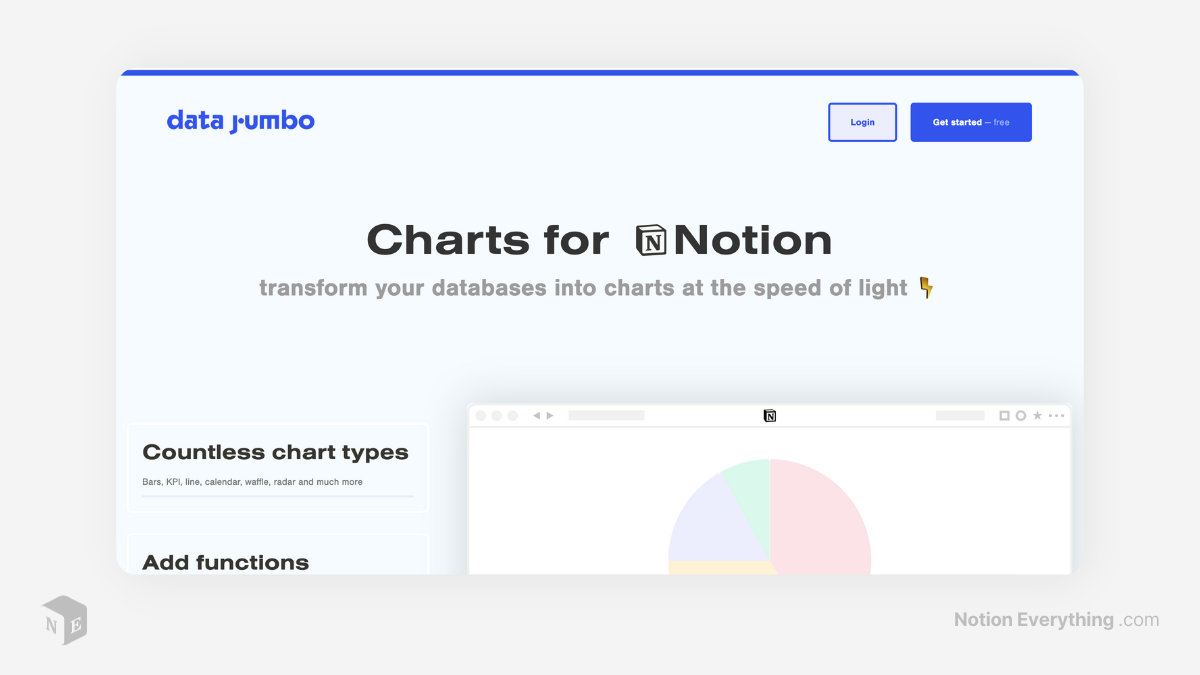Screen dimensions: 1200x675
Task: Click the forward arrow in the browser mockup
Action: (x=549, y=415)
